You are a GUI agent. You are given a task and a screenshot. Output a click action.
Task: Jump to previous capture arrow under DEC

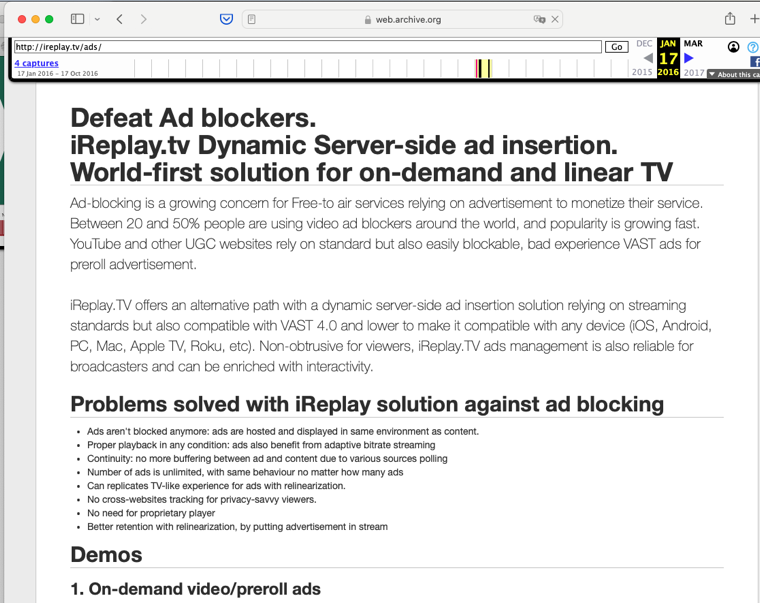648,58
